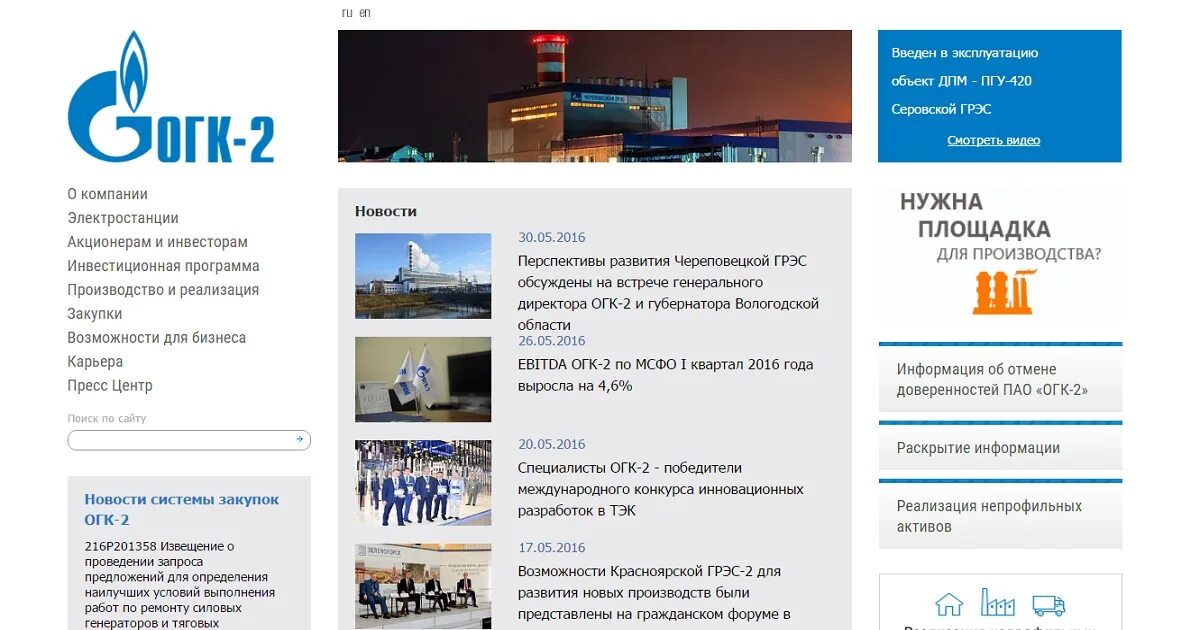Click the Смотреть видео link

tap(993, 140)
